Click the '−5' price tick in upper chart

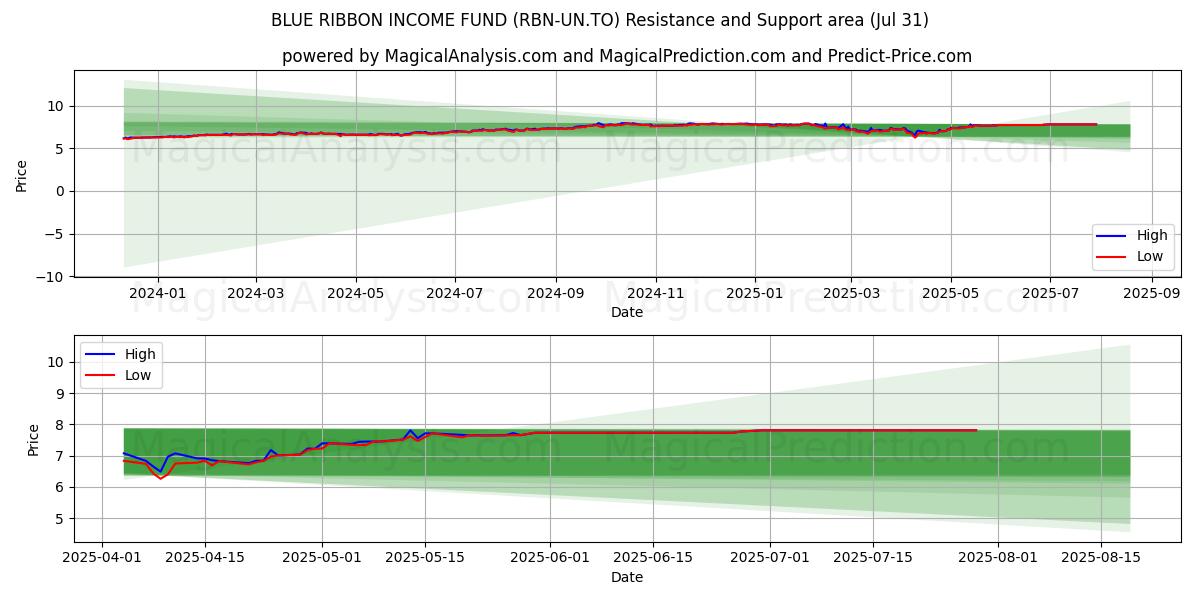pyautogui.click(x=54, y=234)
